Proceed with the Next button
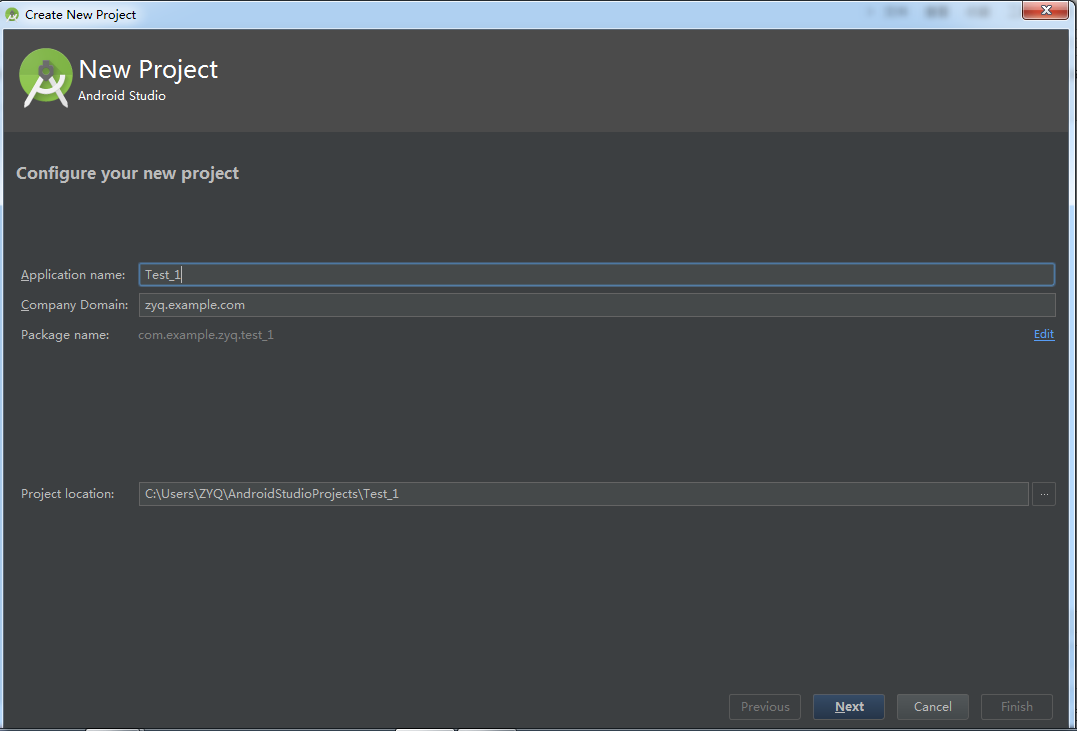Image resolution: width=1077 pixels, height=731 pixels. (849, 707)
